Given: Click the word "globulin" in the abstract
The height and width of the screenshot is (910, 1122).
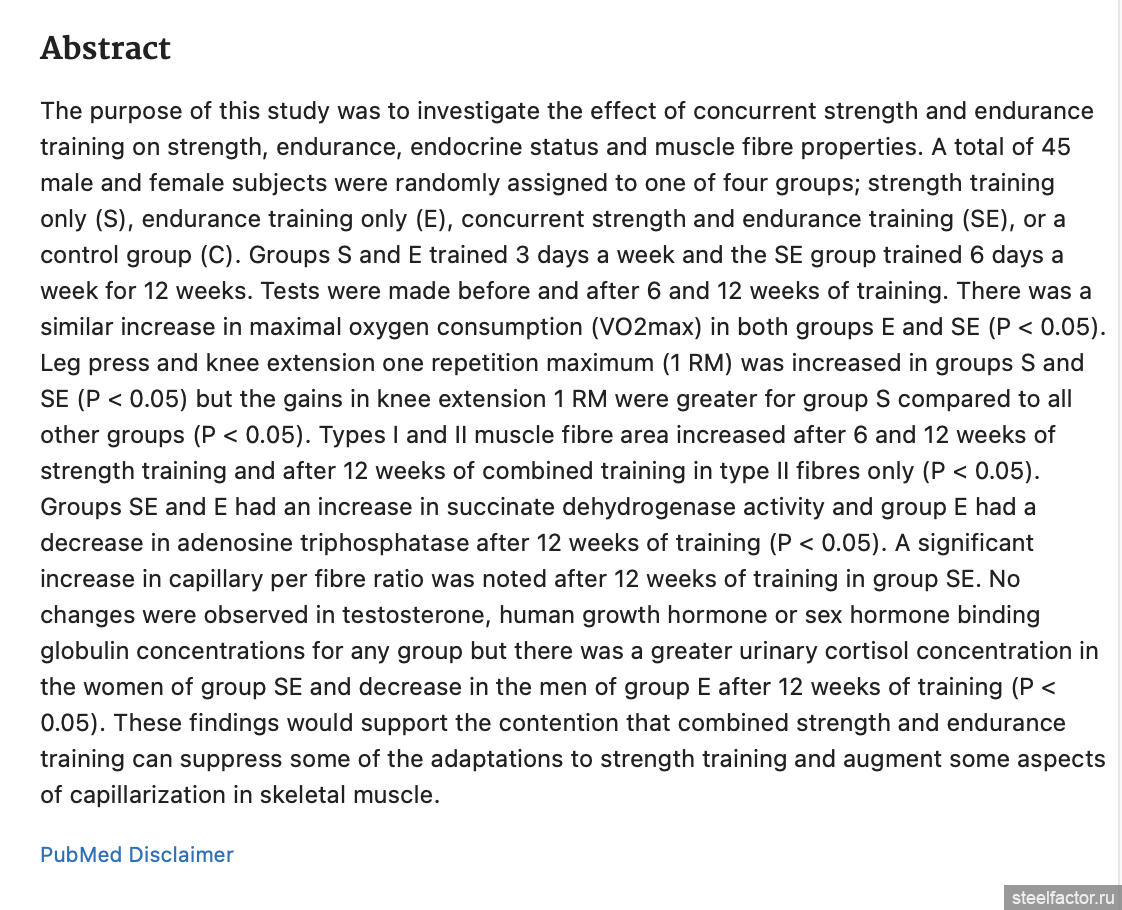Looking at the screenshot, I should coord(85,651).
